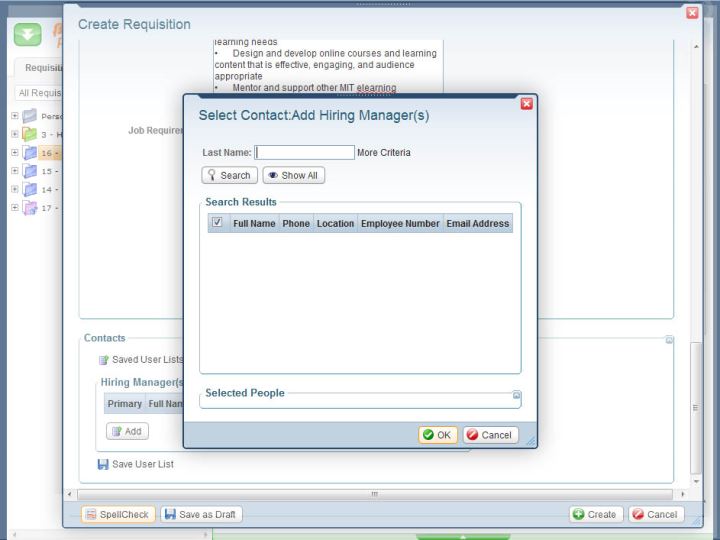This screenshot has height=540, width=720.
Task: Click Add button under Hiring Managers
Action: point(127,431)
